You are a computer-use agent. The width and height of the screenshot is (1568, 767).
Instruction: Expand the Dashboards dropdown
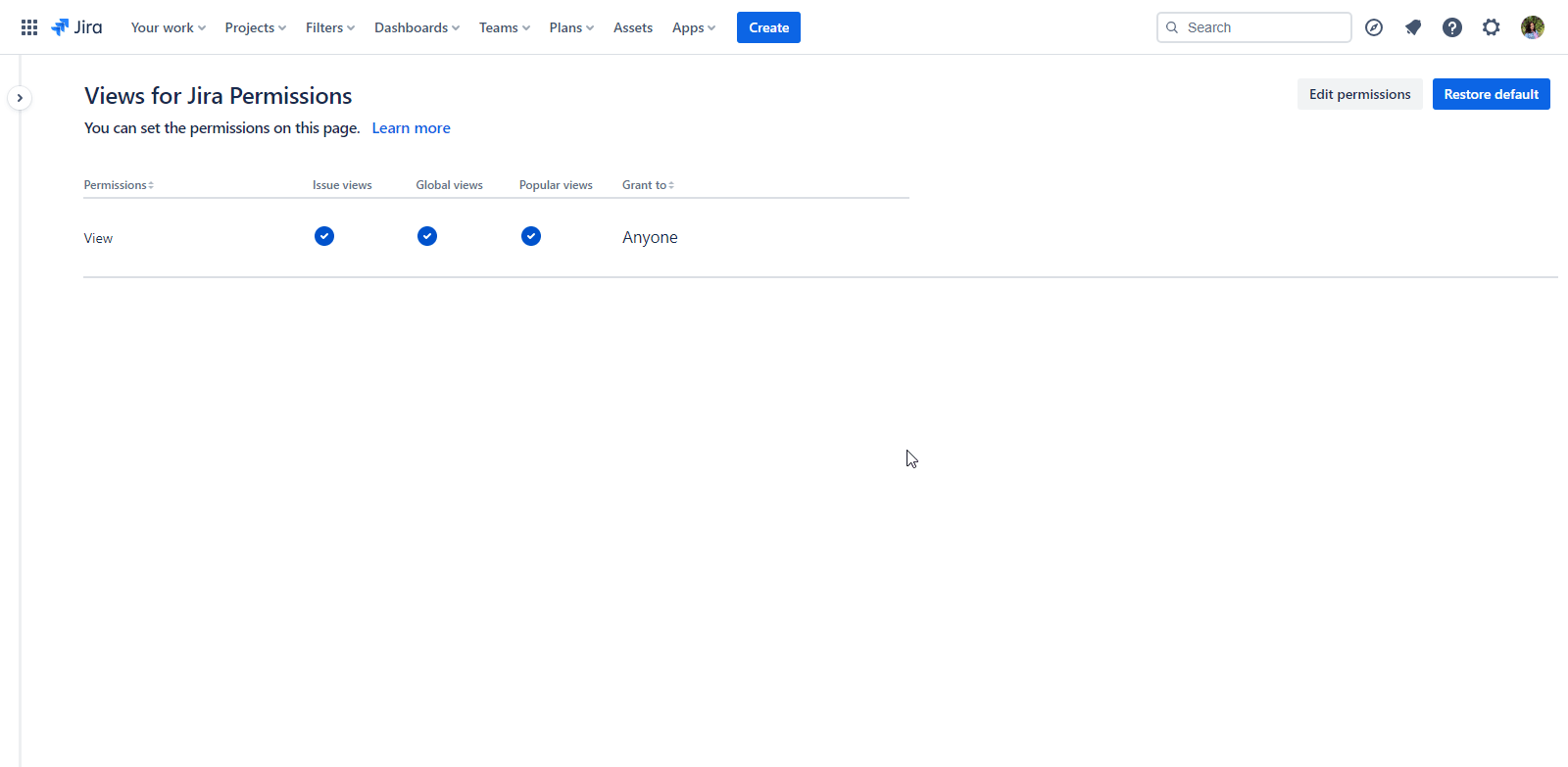click(x=416, y=27)
